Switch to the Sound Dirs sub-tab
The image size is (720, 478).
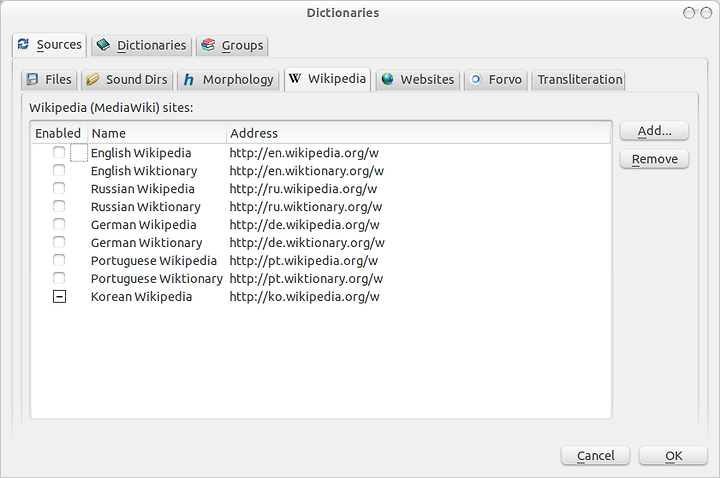(x=127, y=80)
